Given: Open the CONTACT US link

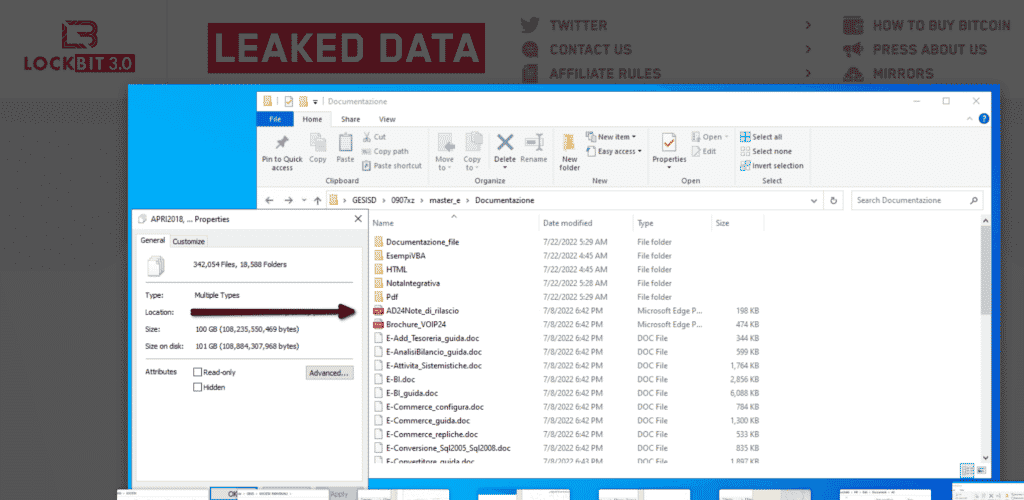Looking at the screenshot, I should pyautogui.click(x=591, y=50).
